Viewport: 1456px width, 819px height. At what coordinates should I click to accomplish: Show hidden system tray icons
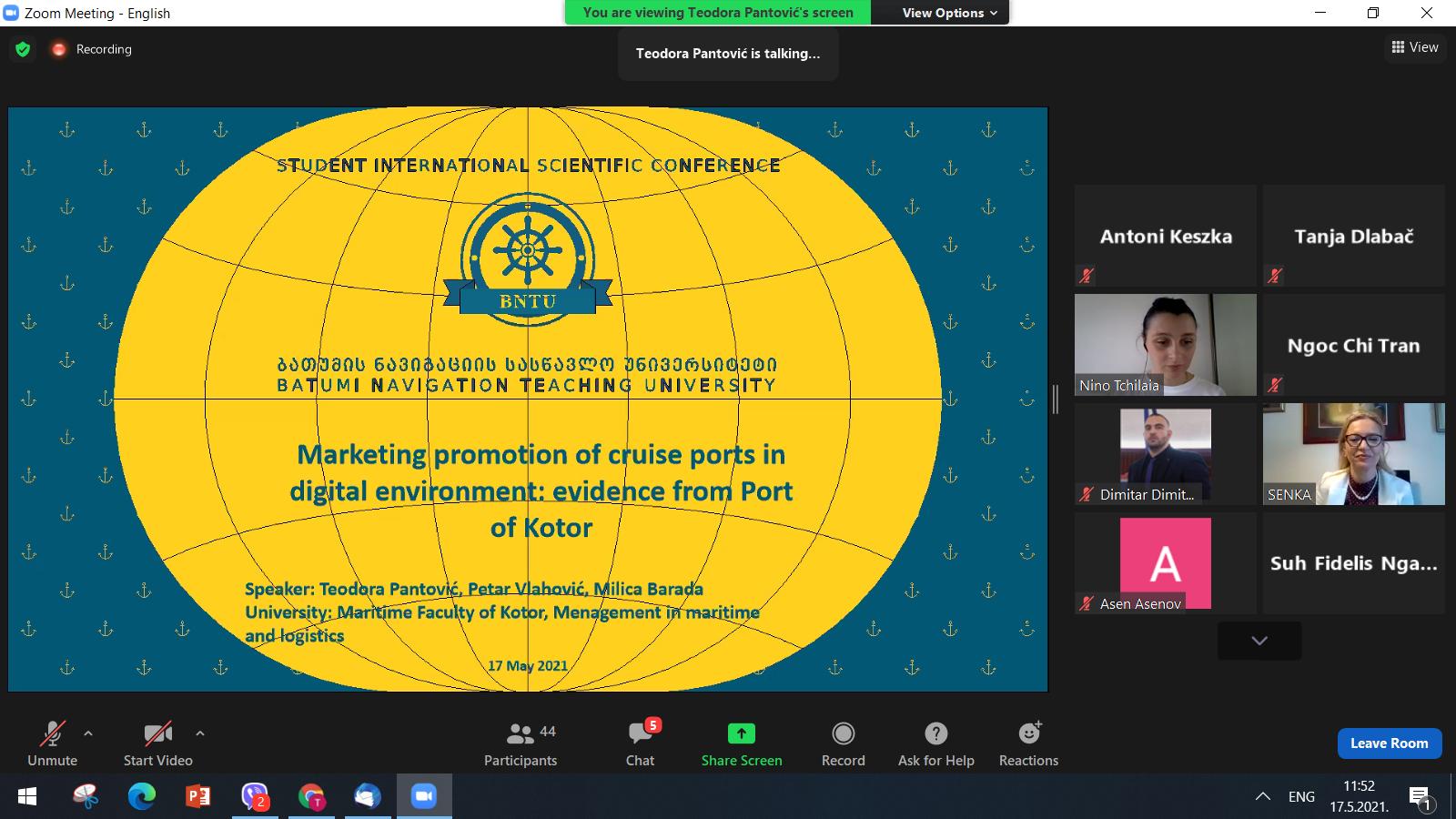1263,797
